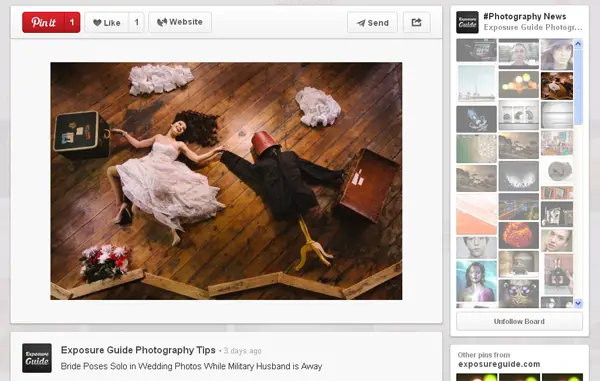
Task: Open the #Photography News board title
Action: tap(525, 16)
